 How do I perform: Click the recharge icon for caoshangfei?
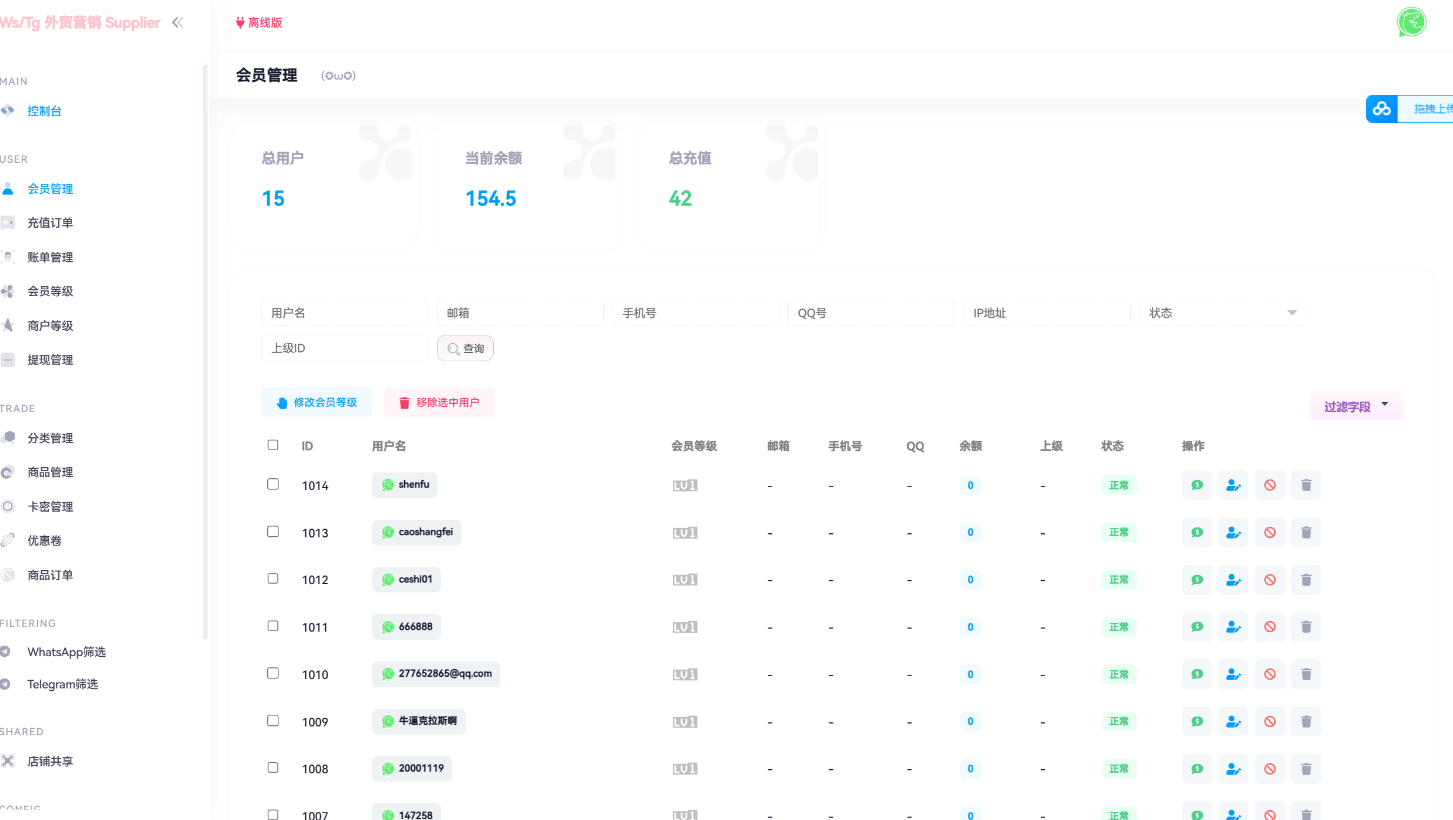tap(1197, 532)
